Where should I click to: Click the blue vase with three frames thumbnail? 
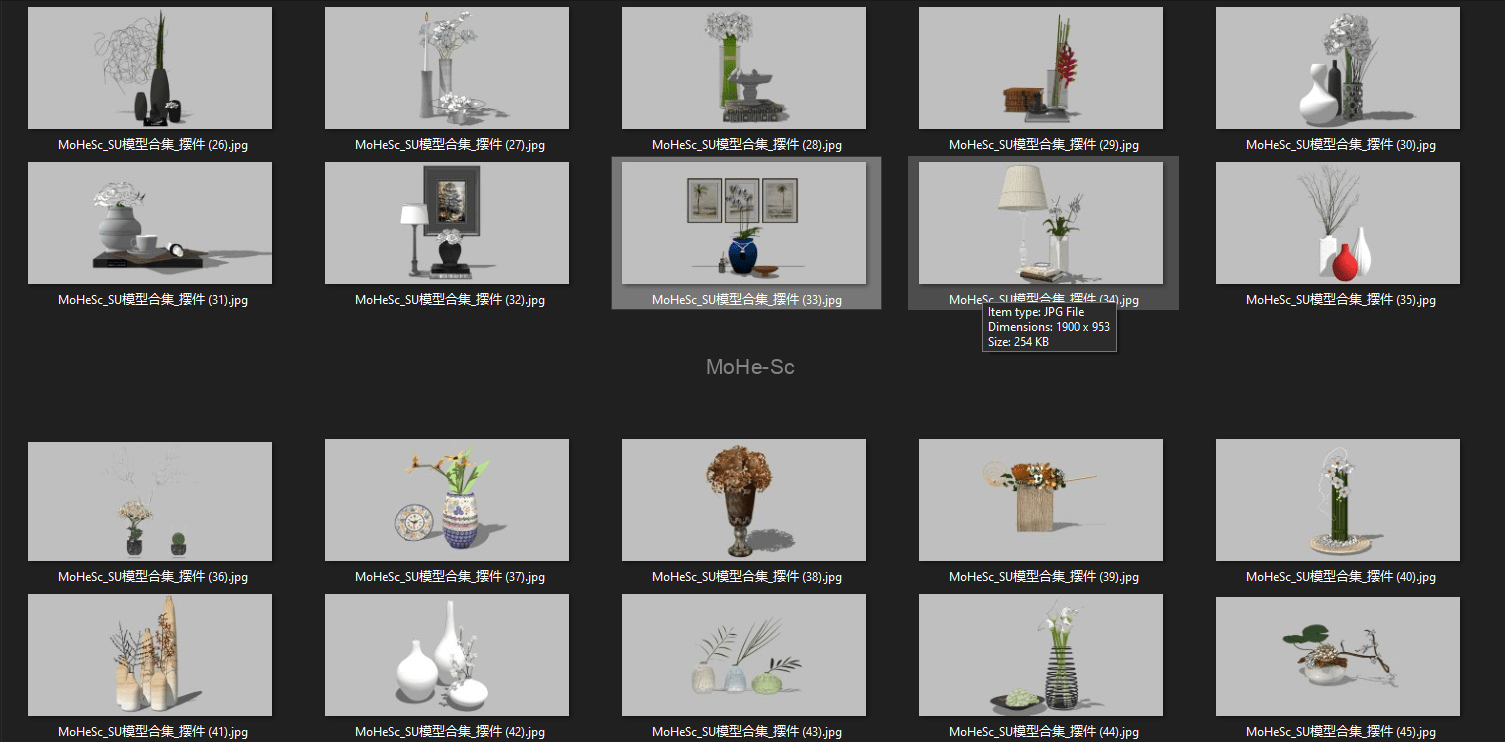[x=744, y=223]
